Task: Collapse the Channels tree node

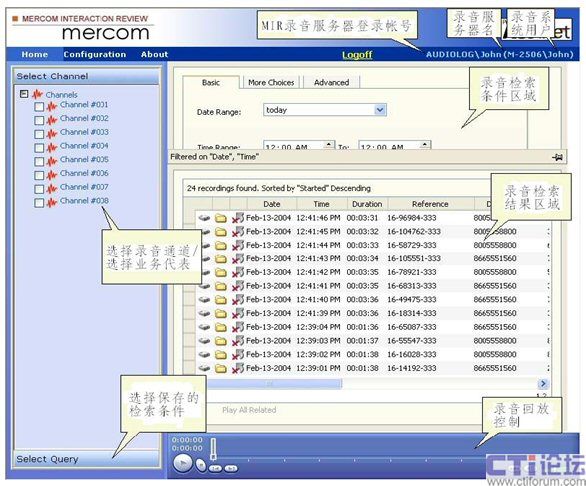Action: click(24, 93)
